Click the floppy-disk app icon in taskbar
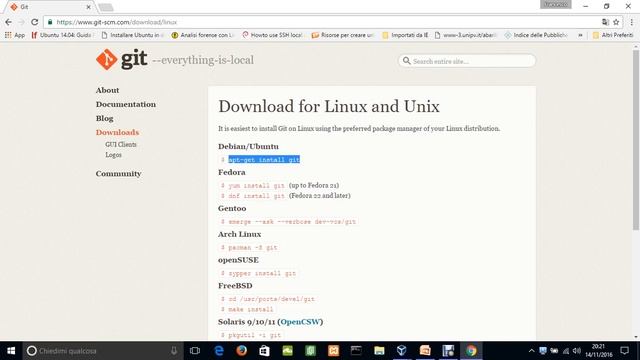 448,351
